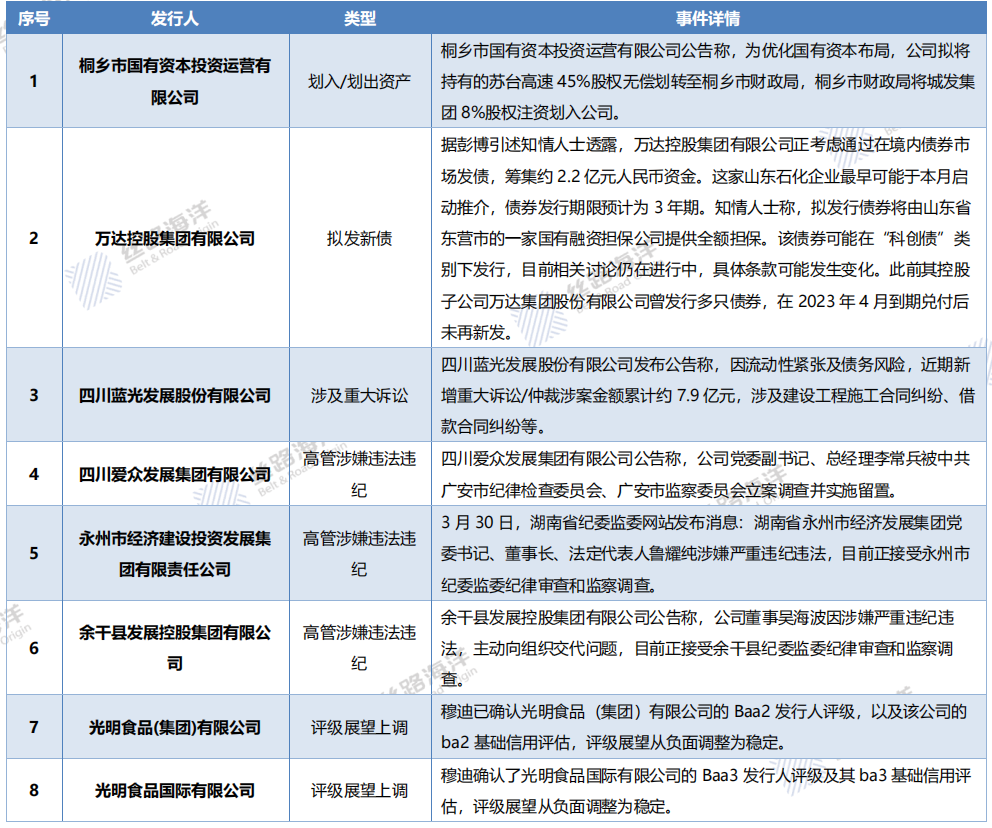Screen dimensions: 992x828
Task: Click the 涉及重大诉讼 type cell
Action: [x=359, y=394]
